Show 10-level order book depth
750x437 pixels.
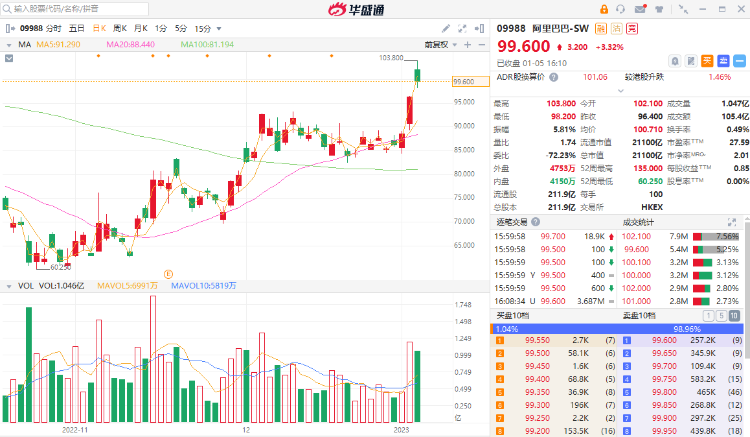click(x=734, y=316)
